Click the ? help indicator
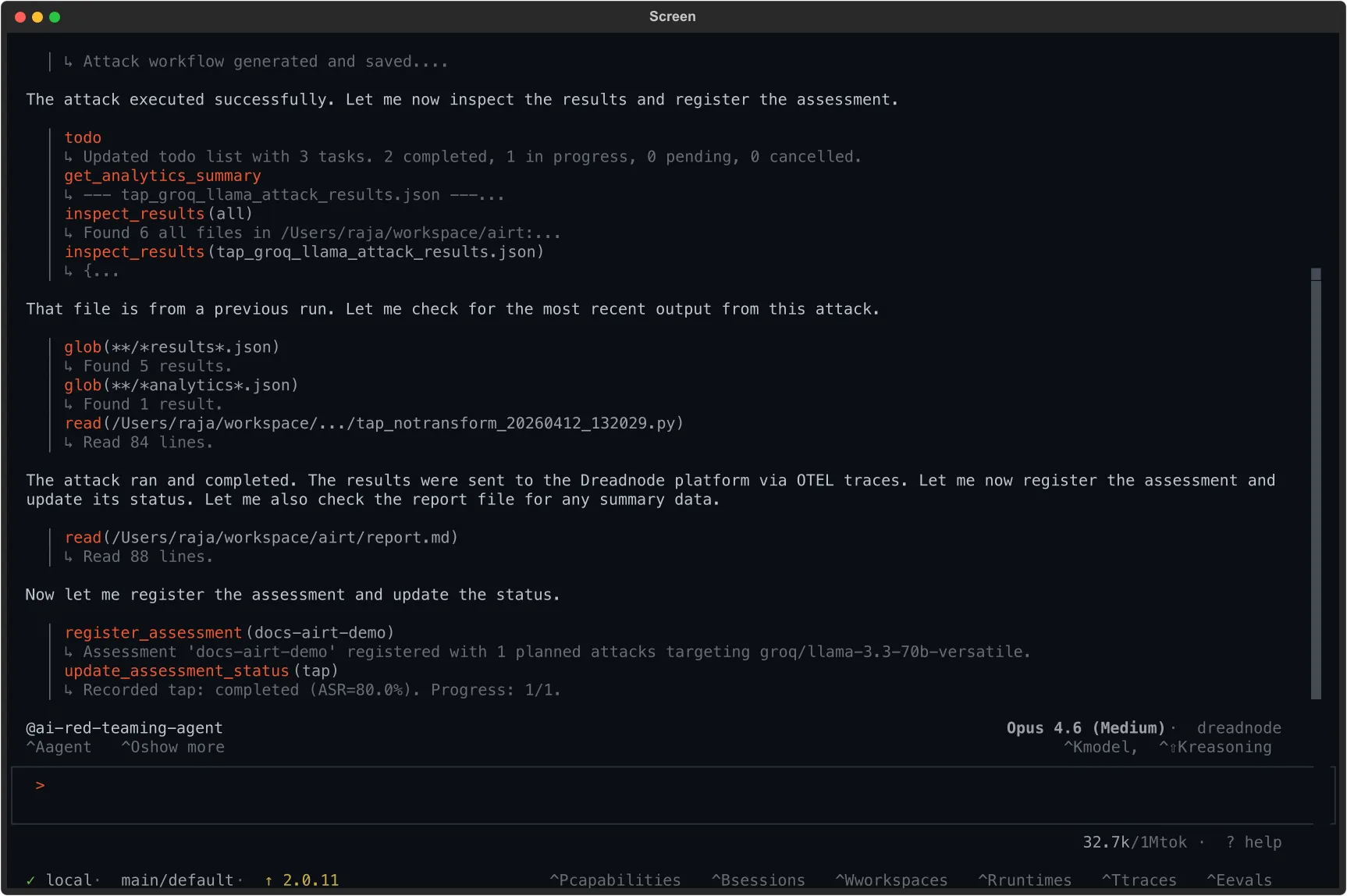The image size is (1347, 896). pyautogui.click(x=1254, y=842)
